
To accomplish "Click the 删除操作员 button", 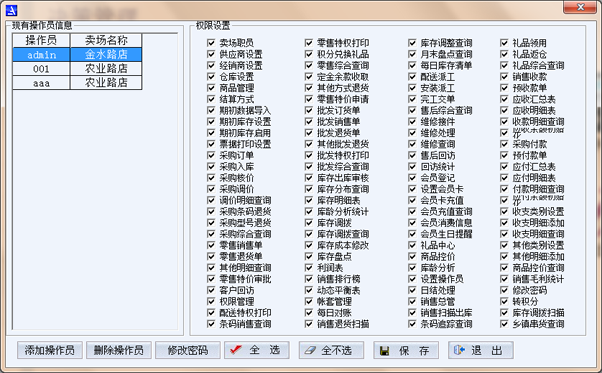I will 119,350.
